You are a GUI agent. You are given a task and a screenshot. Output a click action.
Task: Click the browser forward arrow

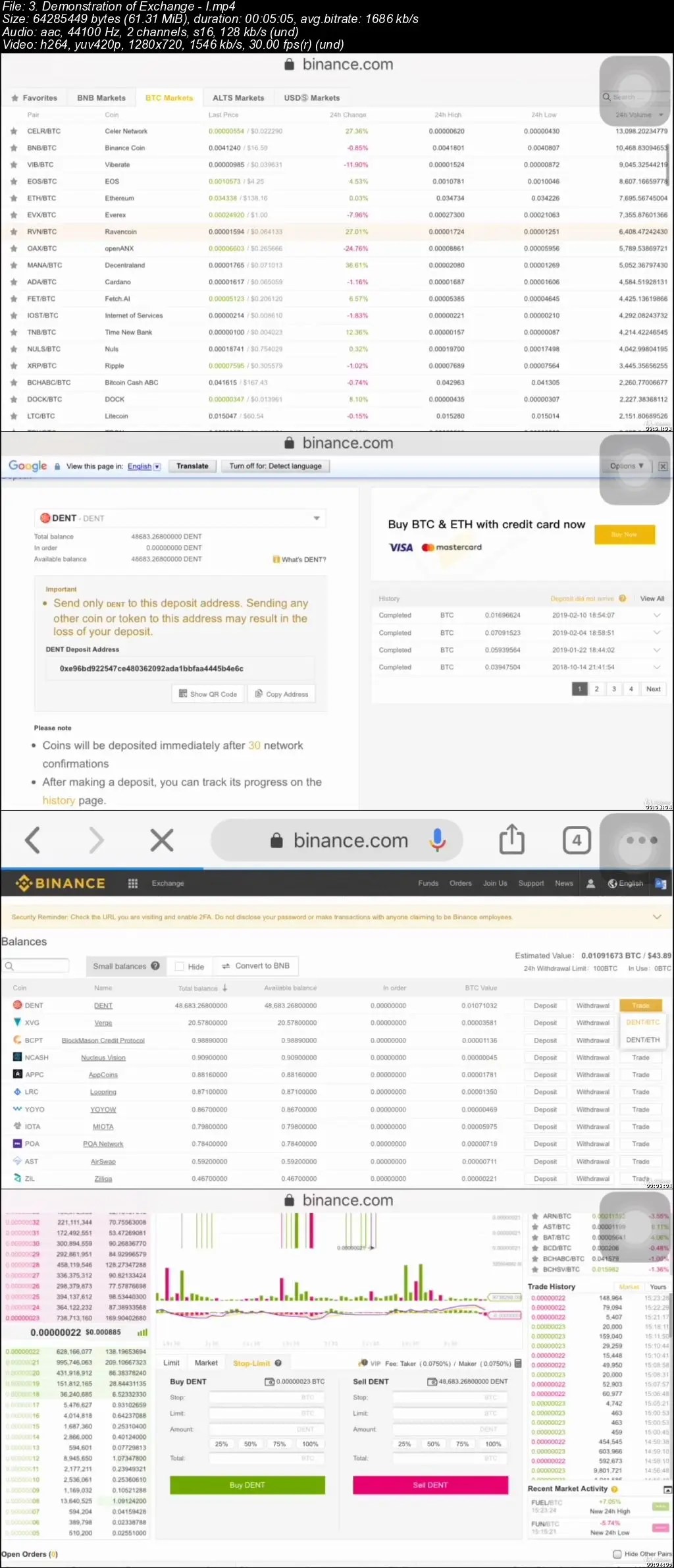(97, 840)
